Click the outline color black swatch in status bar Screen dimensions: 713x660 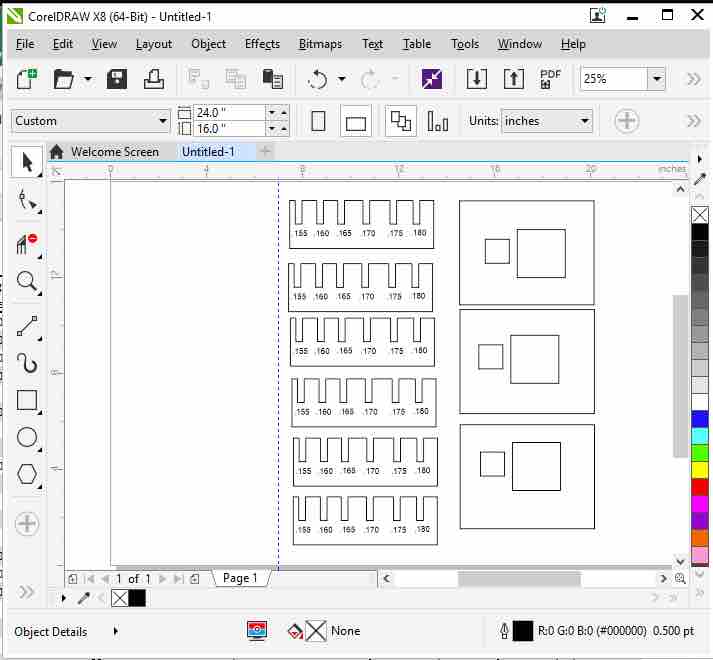tap(523, 631)
